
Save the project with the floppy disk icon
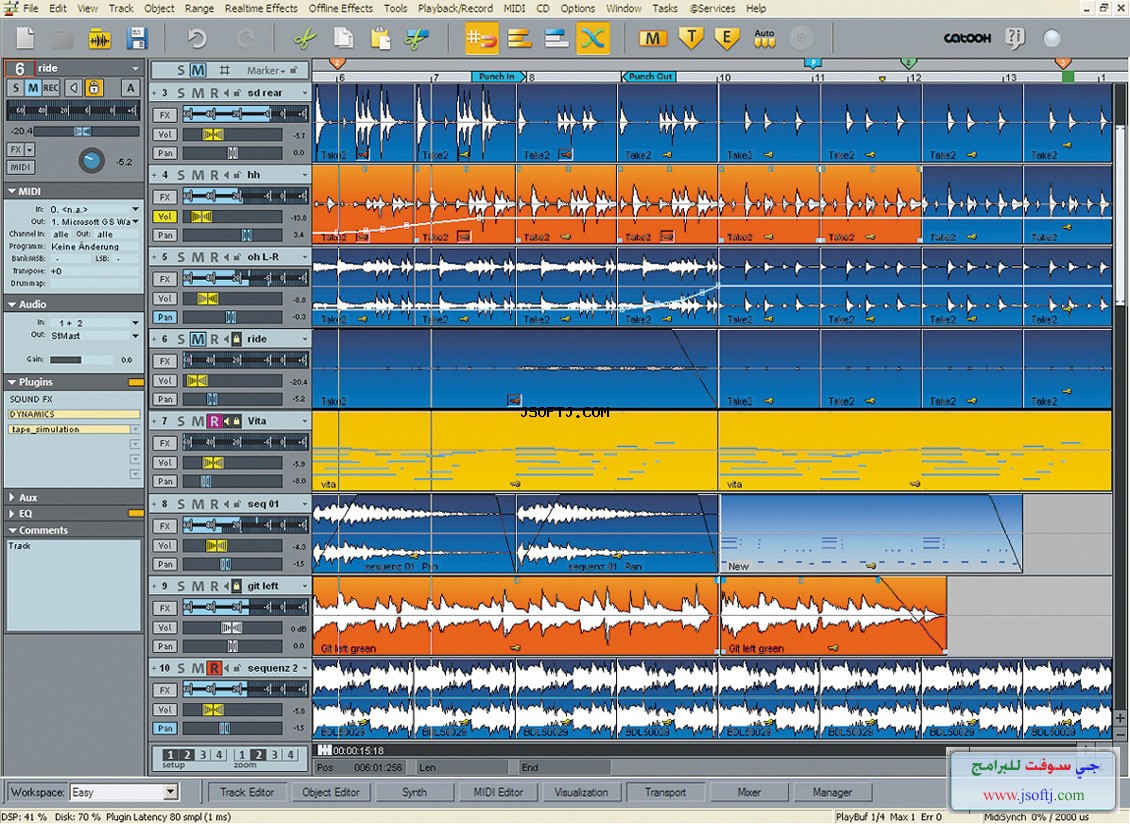pyautogui.click(x=137, y=38)
